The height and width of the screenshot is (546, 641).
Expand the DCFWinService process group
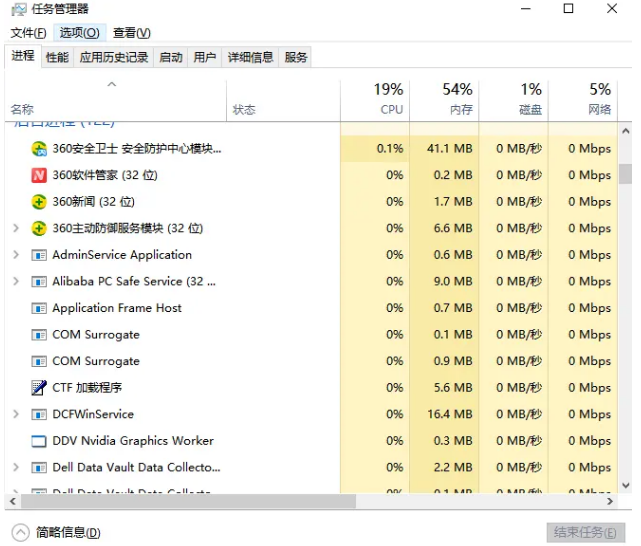(16, 414)
